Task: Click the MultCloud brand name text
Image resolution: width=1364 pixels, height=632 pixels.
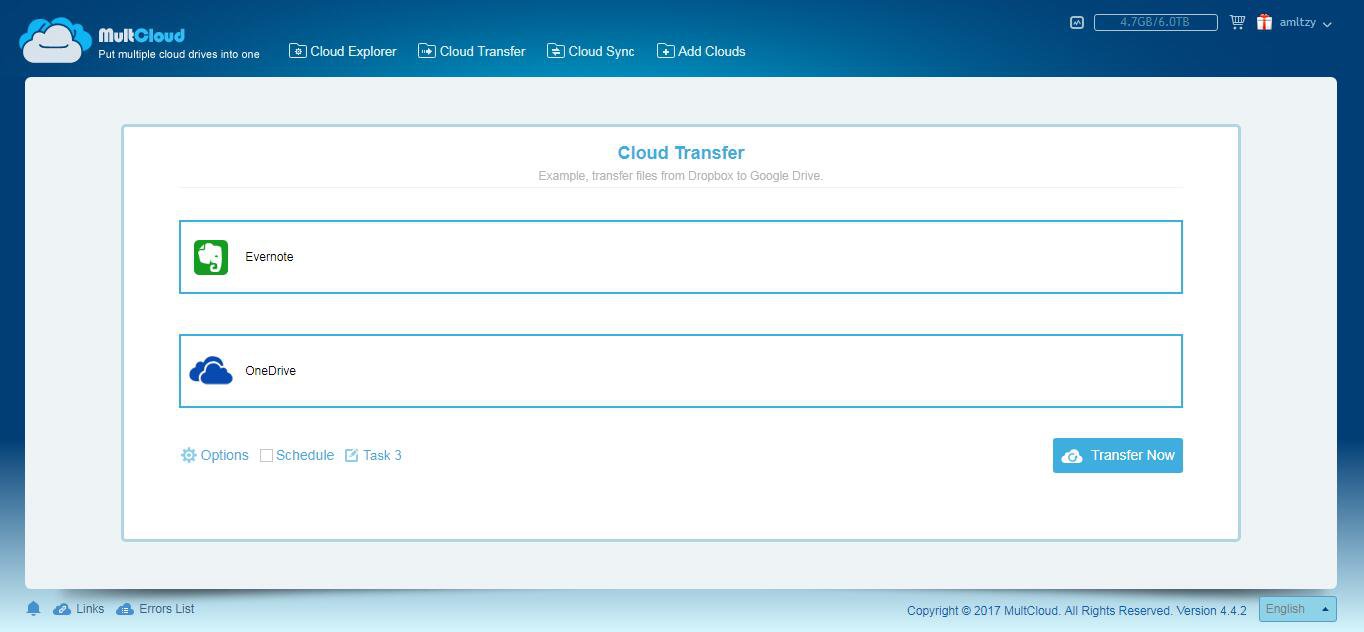Action: (141, 35)
